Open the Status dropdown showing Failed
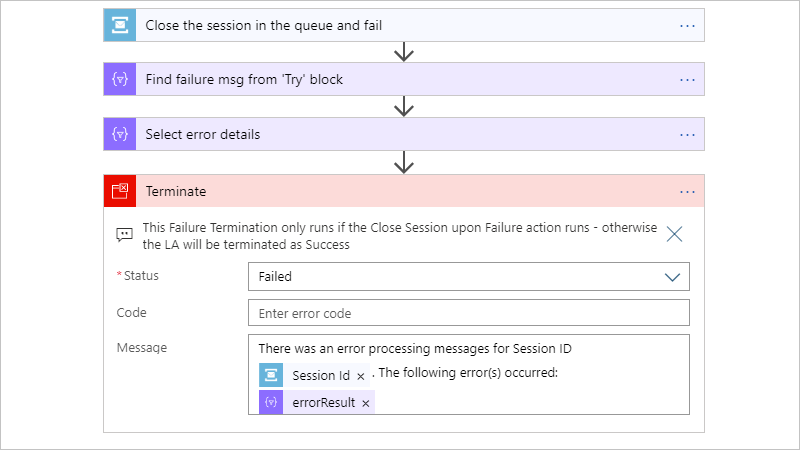 click(x=469, y=277)
